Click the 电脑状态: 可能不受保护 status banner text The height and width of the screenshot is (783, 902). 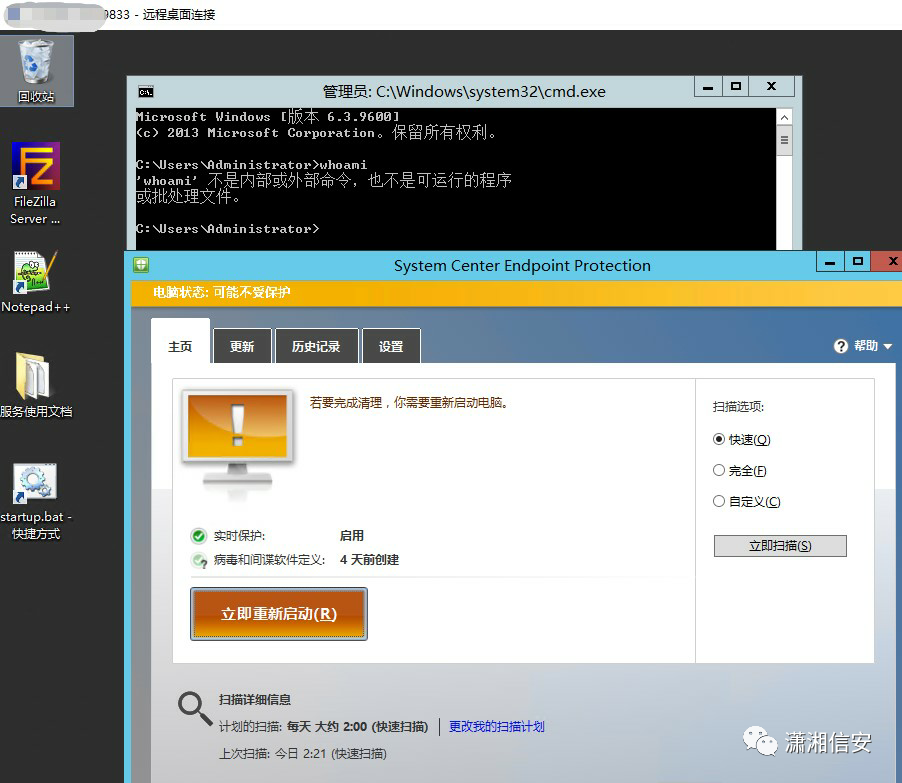(221, 293)
